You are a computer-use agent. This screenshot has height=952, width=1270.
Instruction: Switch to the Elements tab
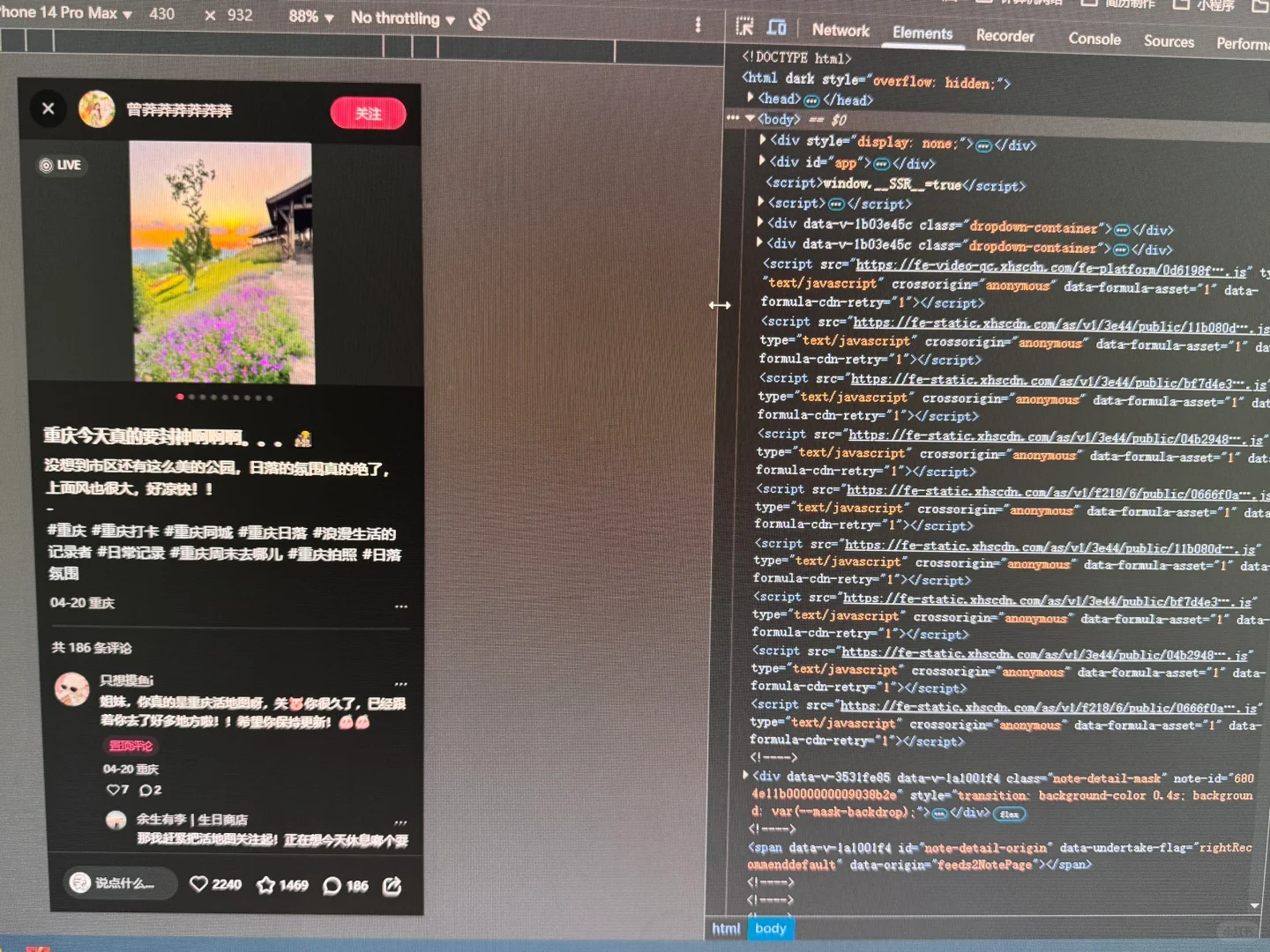coord(923,33)
